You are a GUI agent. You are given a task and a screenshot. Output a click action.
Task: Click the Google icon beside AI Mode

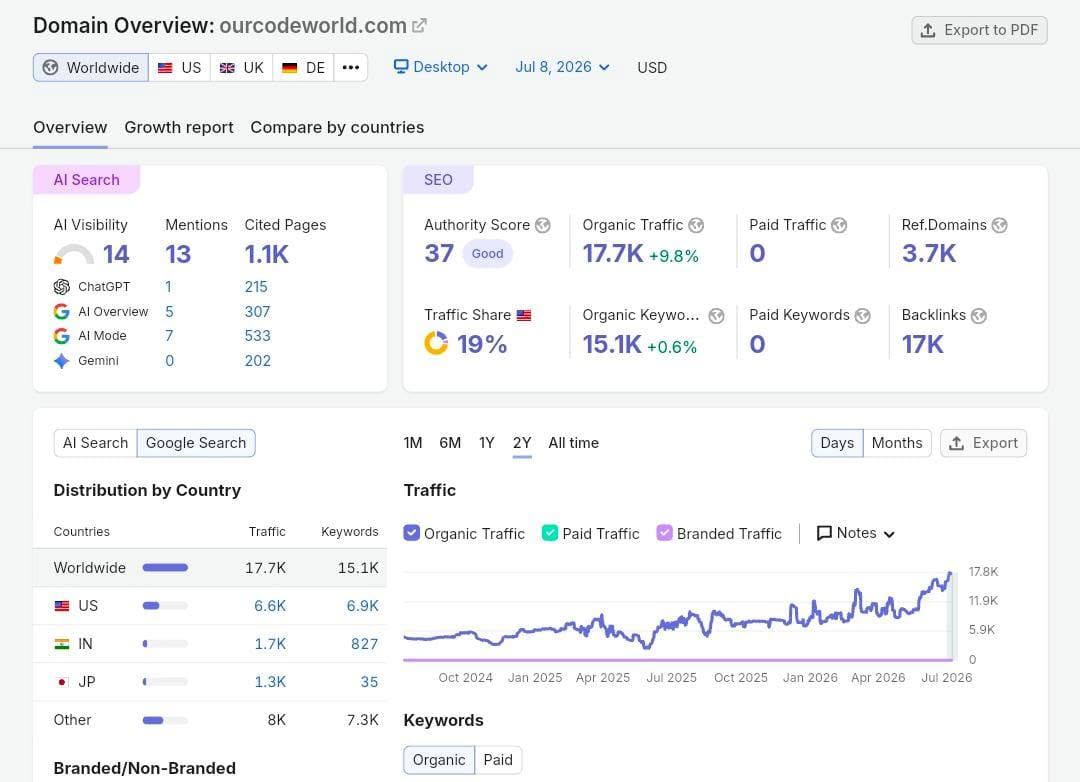pos(61,336)
